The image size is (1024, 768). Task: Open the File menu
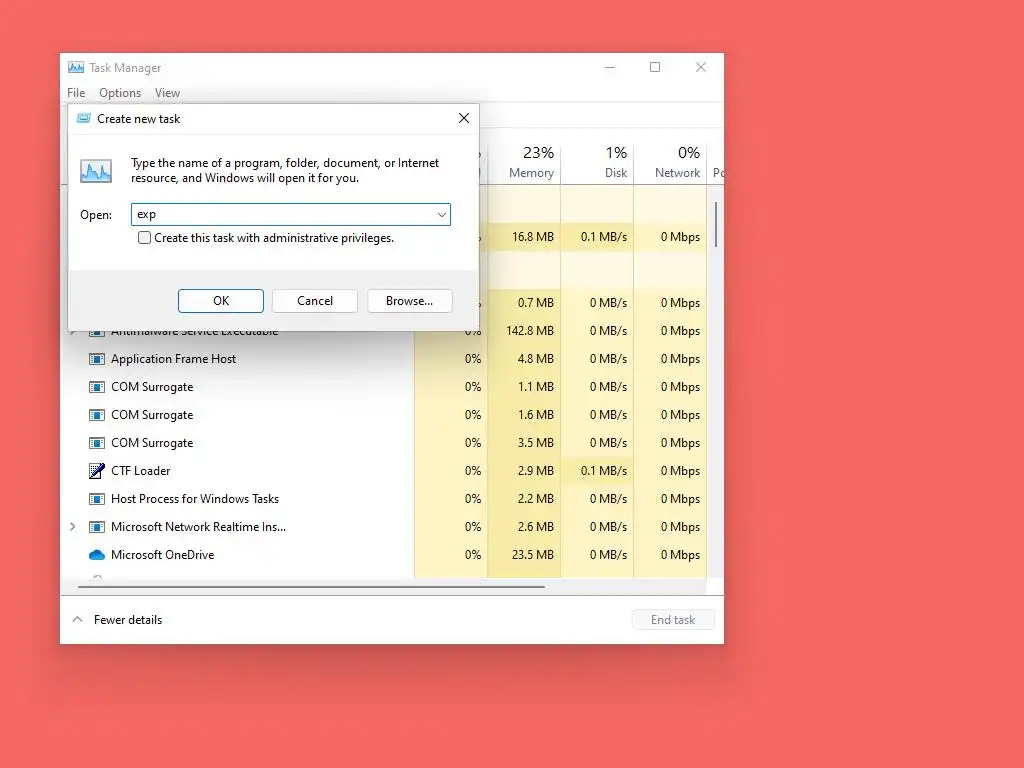click(x=76, y=93)
